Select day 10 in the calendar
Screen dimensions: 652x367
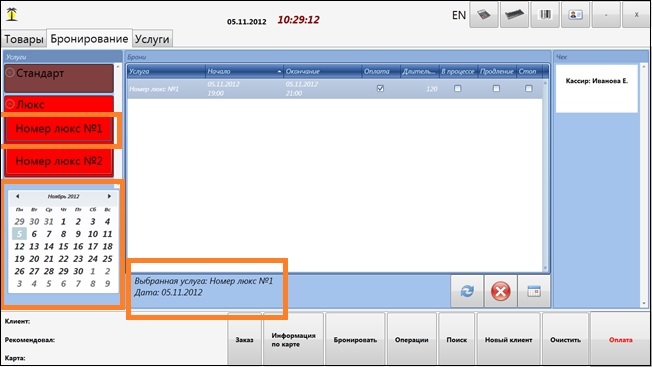coord(93,234)
